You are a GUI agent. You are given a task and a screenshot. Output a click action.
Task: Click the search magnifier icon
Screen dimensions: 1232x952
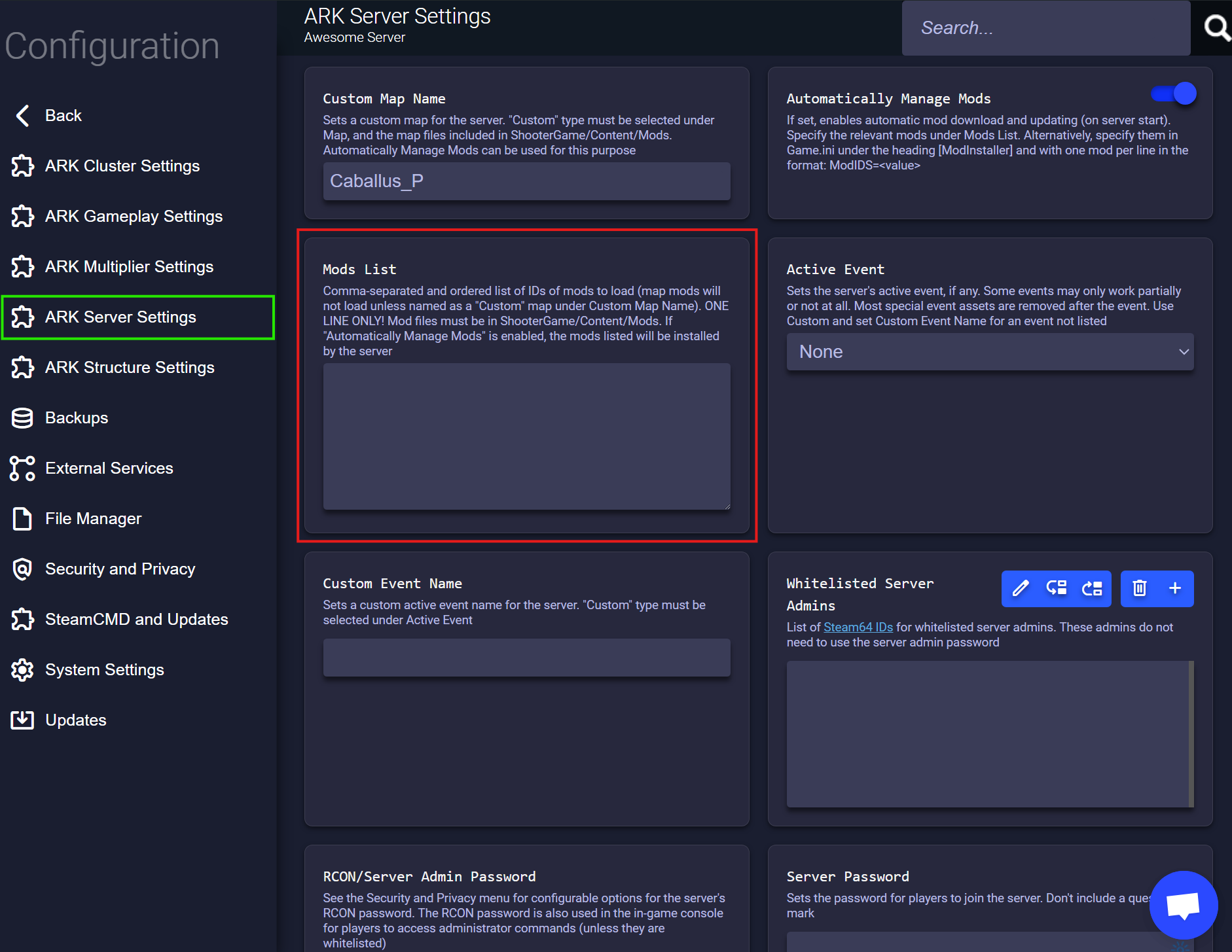[1216, 27]
